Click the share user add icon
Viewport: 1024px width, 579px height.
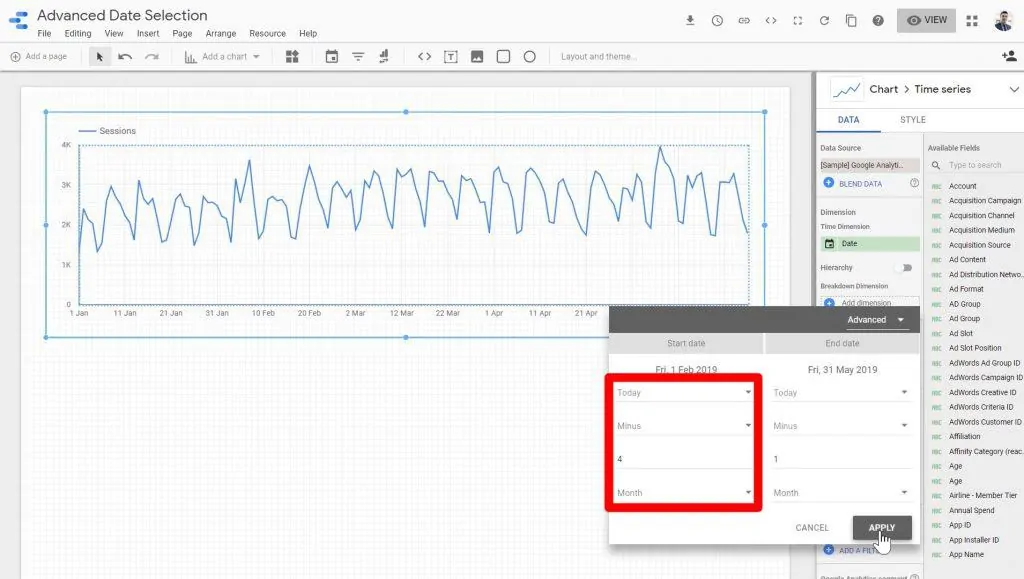coord(1008,57)
